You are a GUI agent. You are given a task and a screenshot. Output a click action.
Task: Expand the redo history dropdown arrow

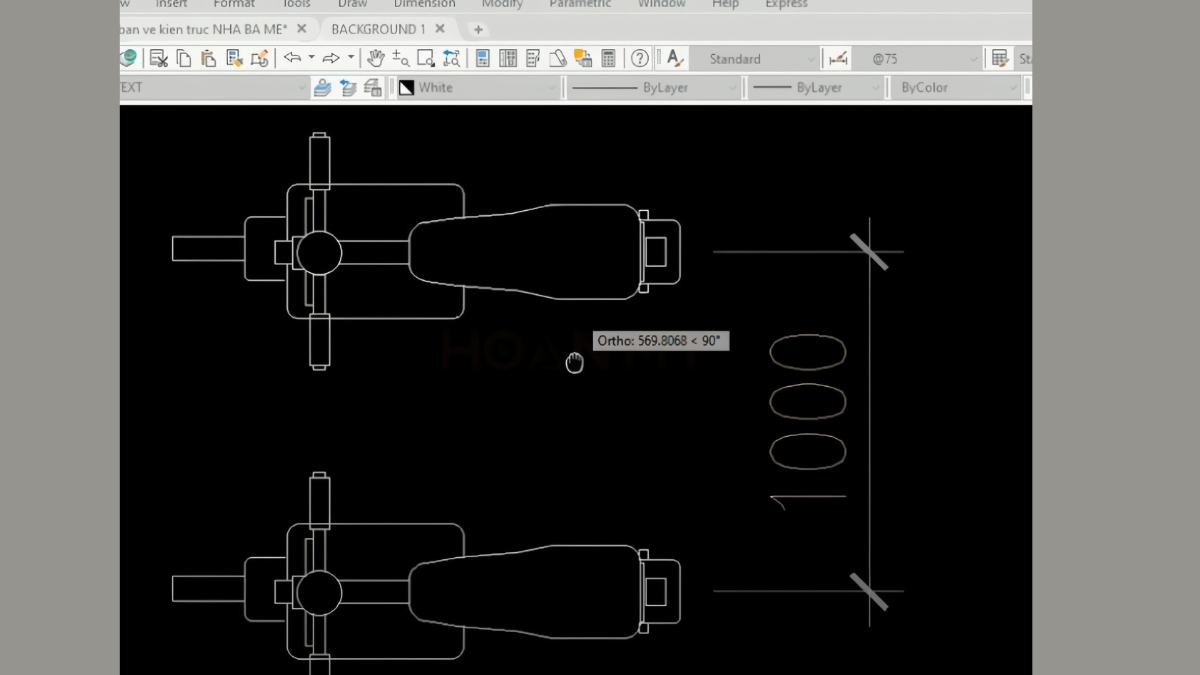coord(351,58)
